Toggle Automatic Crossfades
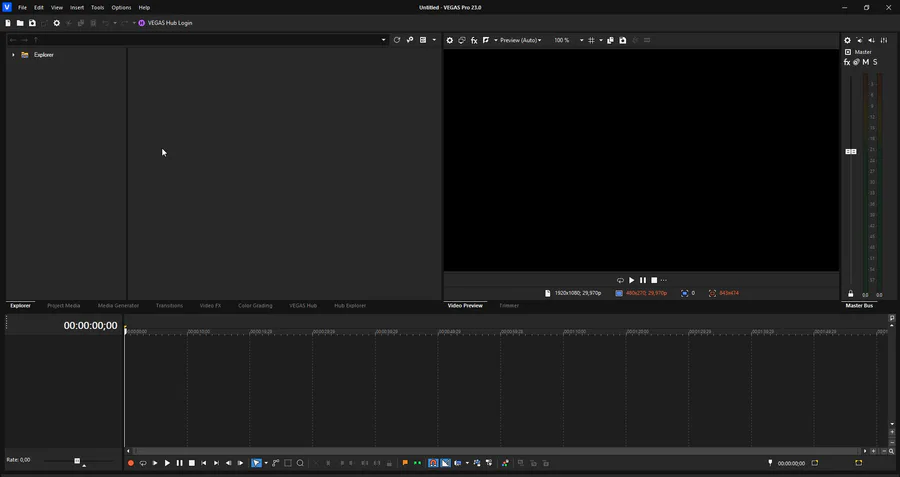Image resolution: width=900 pixels, height=477 pixels. [x=445, y=463]
